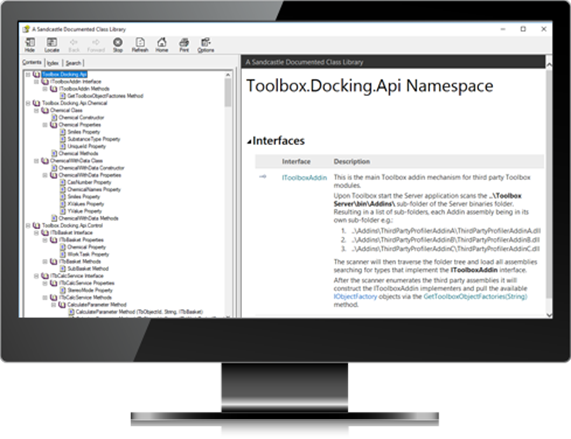Click the Locate toolbar icon

52,45
